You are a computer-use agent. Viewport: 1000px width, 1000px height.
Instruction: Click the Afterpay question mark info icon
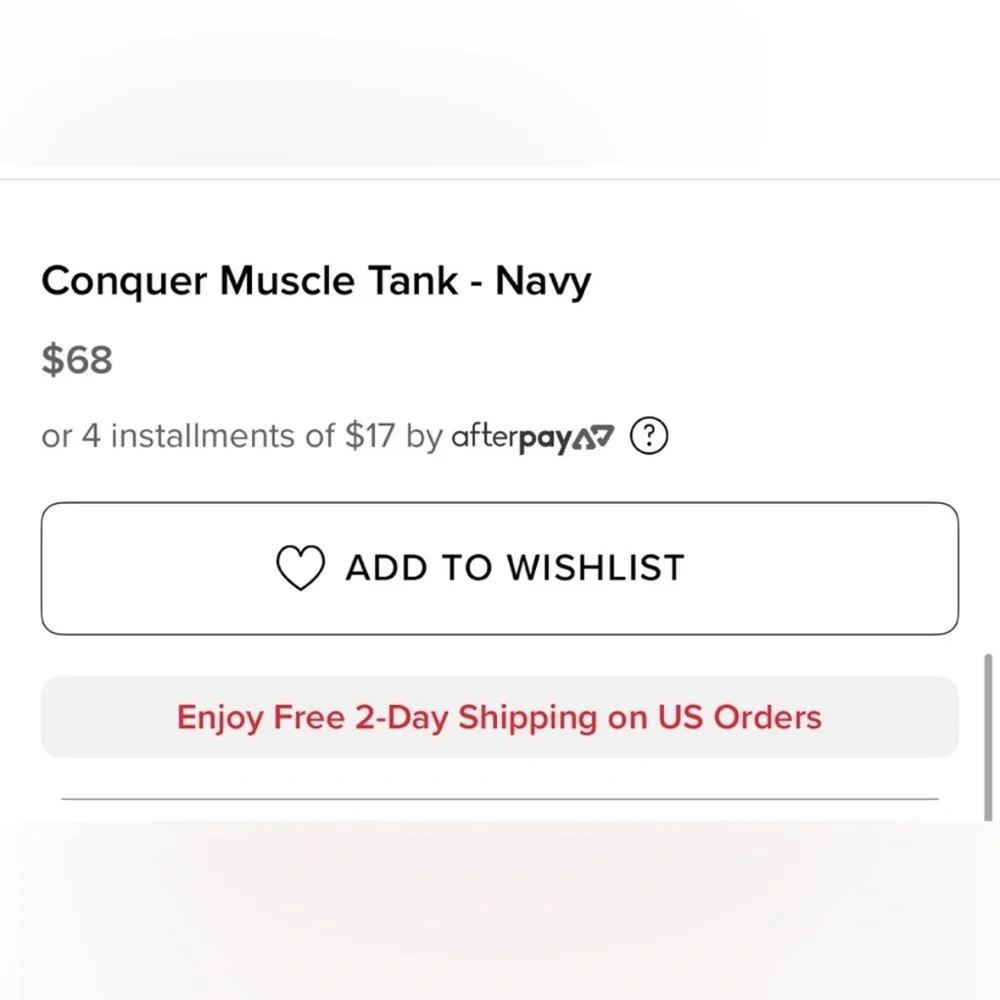(x=649, y=436)
